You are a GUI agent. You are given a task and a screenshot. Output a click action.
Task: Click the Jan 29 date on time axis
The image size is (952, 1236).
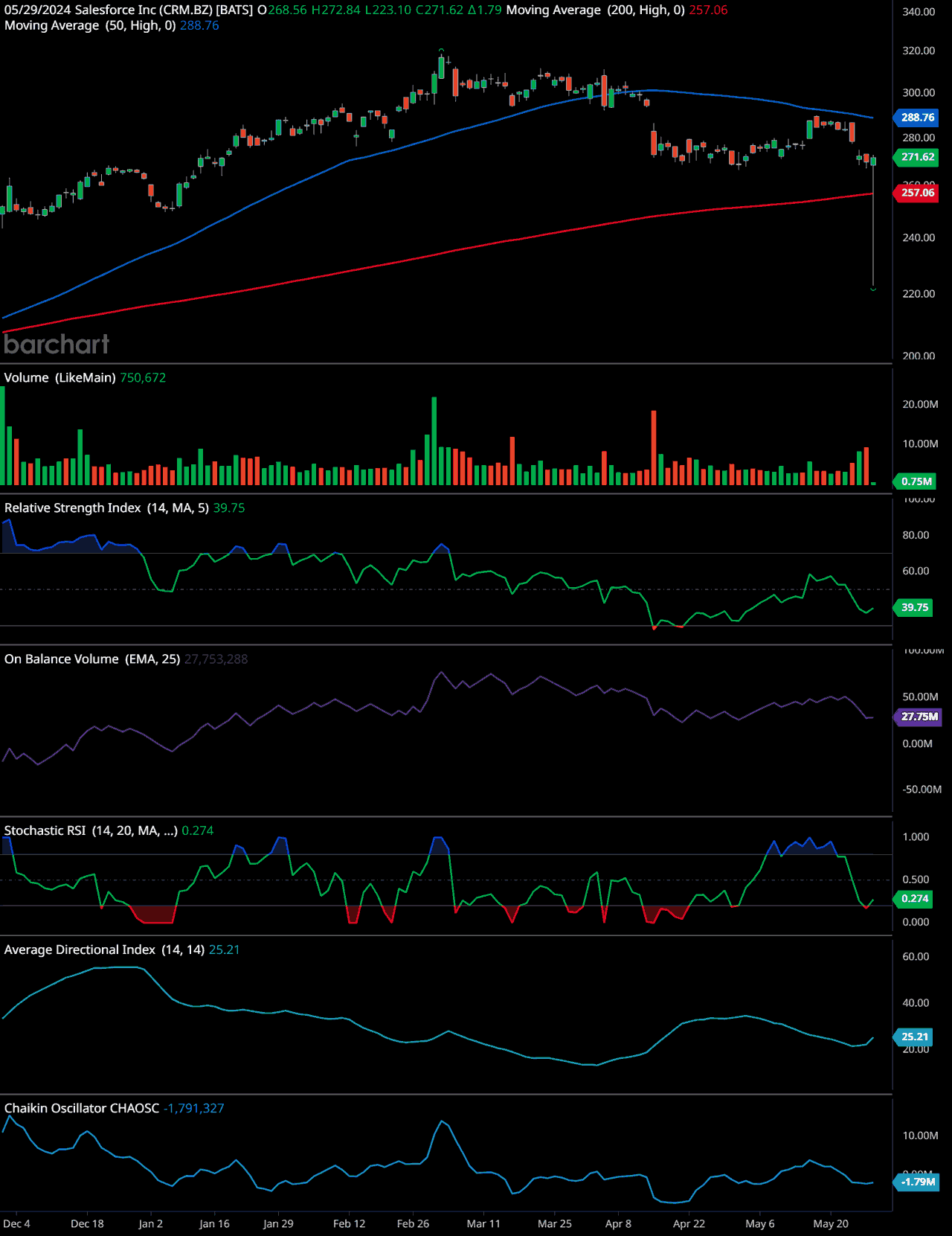point(278,1223)
